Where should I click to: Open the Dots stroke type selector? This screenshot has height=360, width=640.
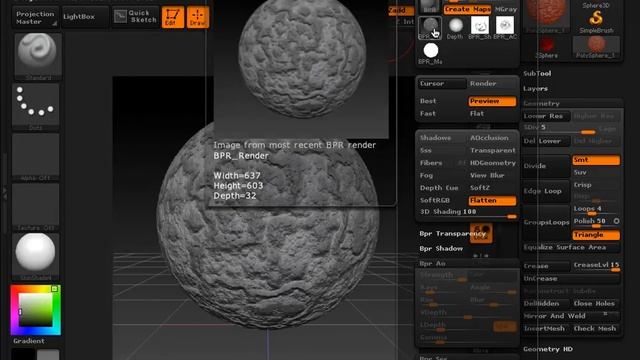pyautogui.click(x=36, y=107)
